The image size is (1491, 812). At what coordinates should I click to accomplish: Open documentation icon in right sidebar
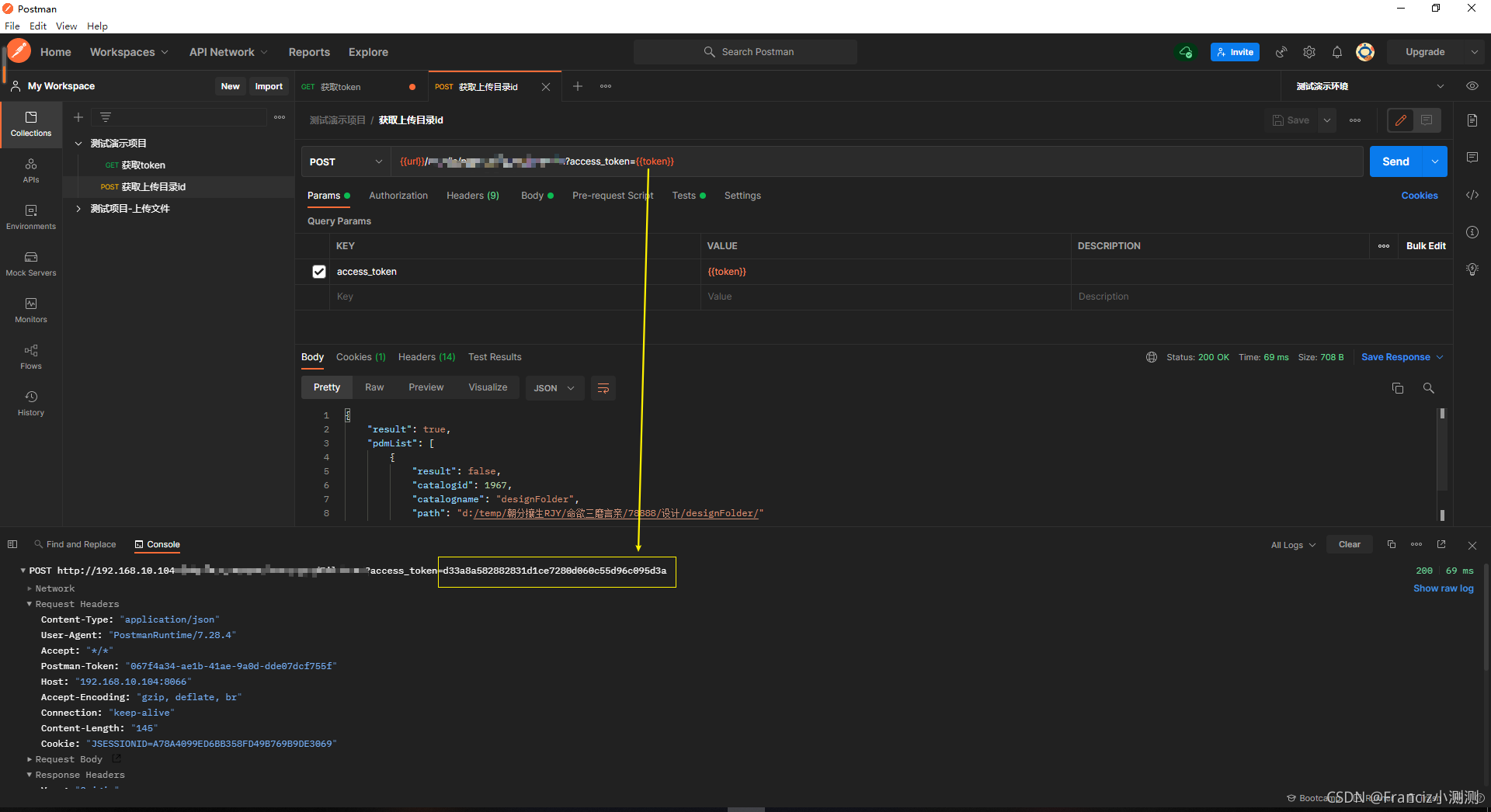(1472, 120)
